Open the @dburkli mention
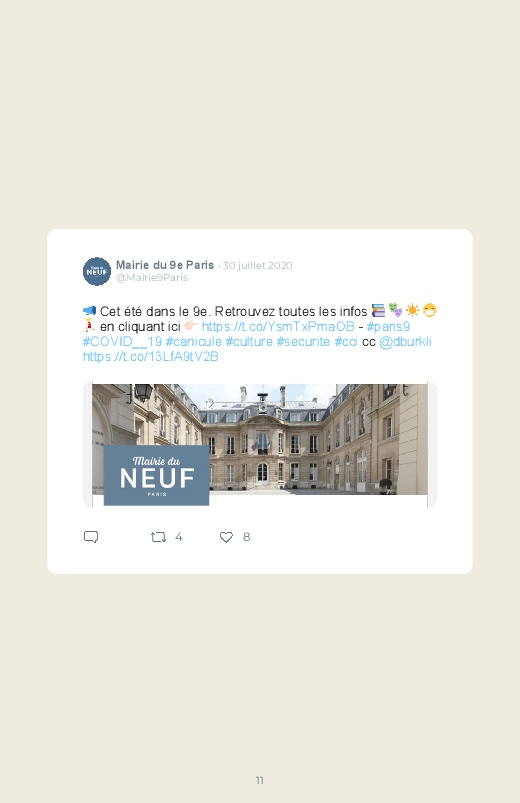 point(405,342)
